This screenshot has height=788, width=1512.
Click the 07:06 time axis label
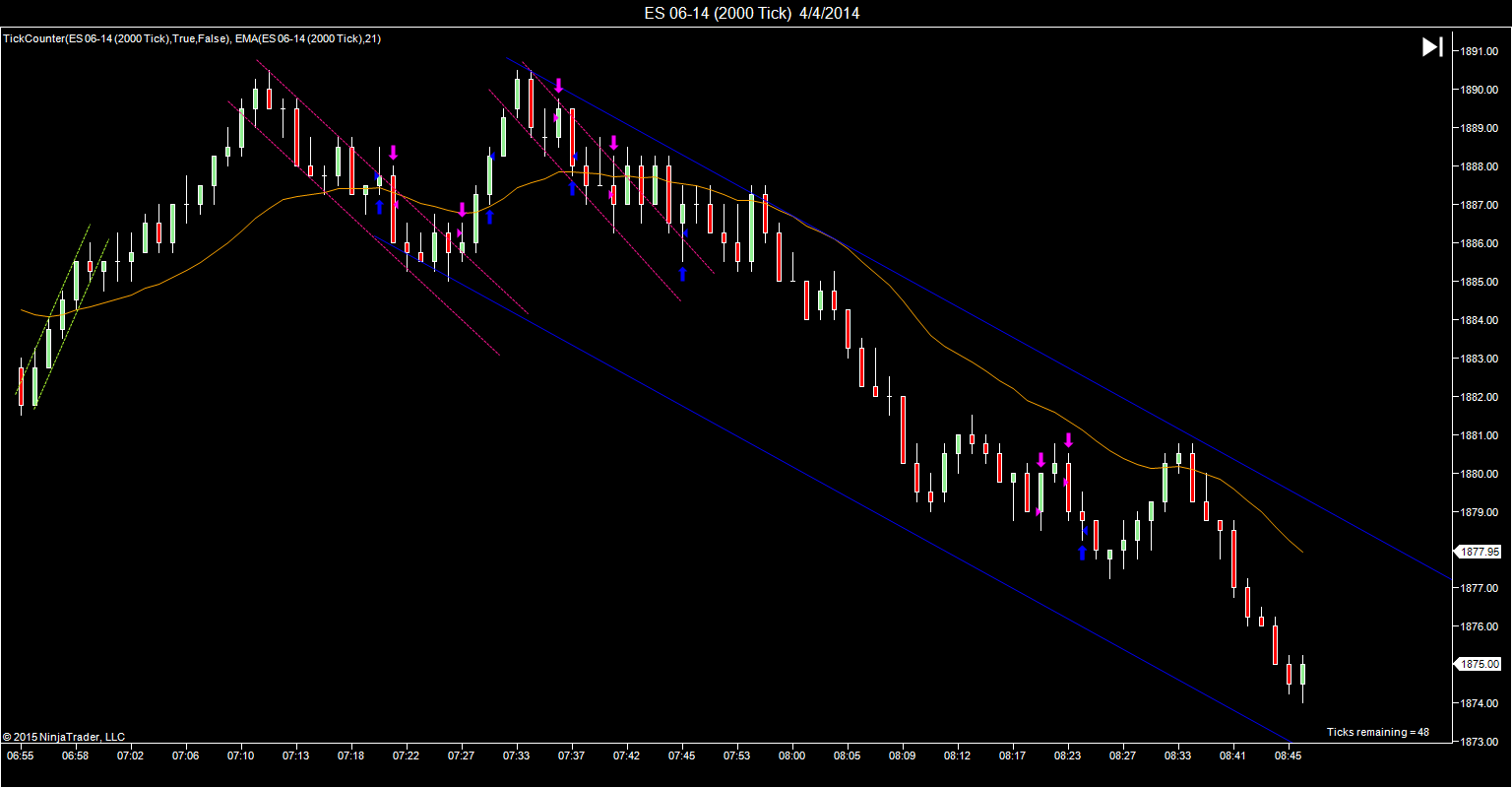point(186,756)
